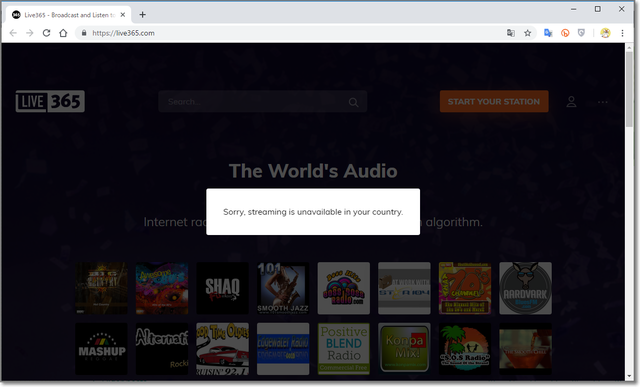640x387 pixels.
Task: Click Start Your Station button
Action: pyautogui.click(x=494, y=101)
